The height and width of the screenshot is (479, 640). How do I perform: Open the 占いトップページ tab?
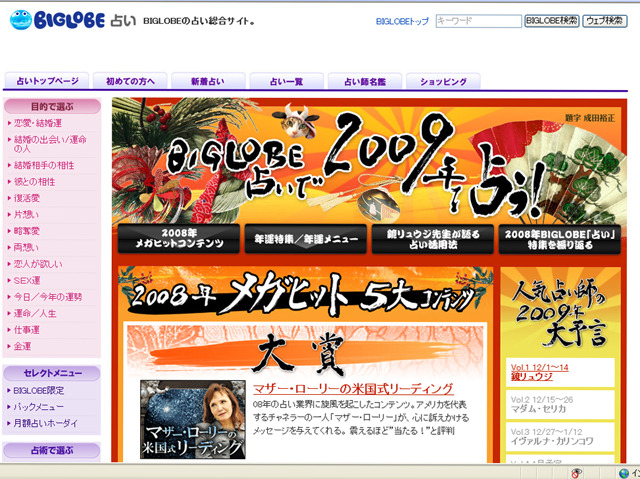(x=47, y=81)
